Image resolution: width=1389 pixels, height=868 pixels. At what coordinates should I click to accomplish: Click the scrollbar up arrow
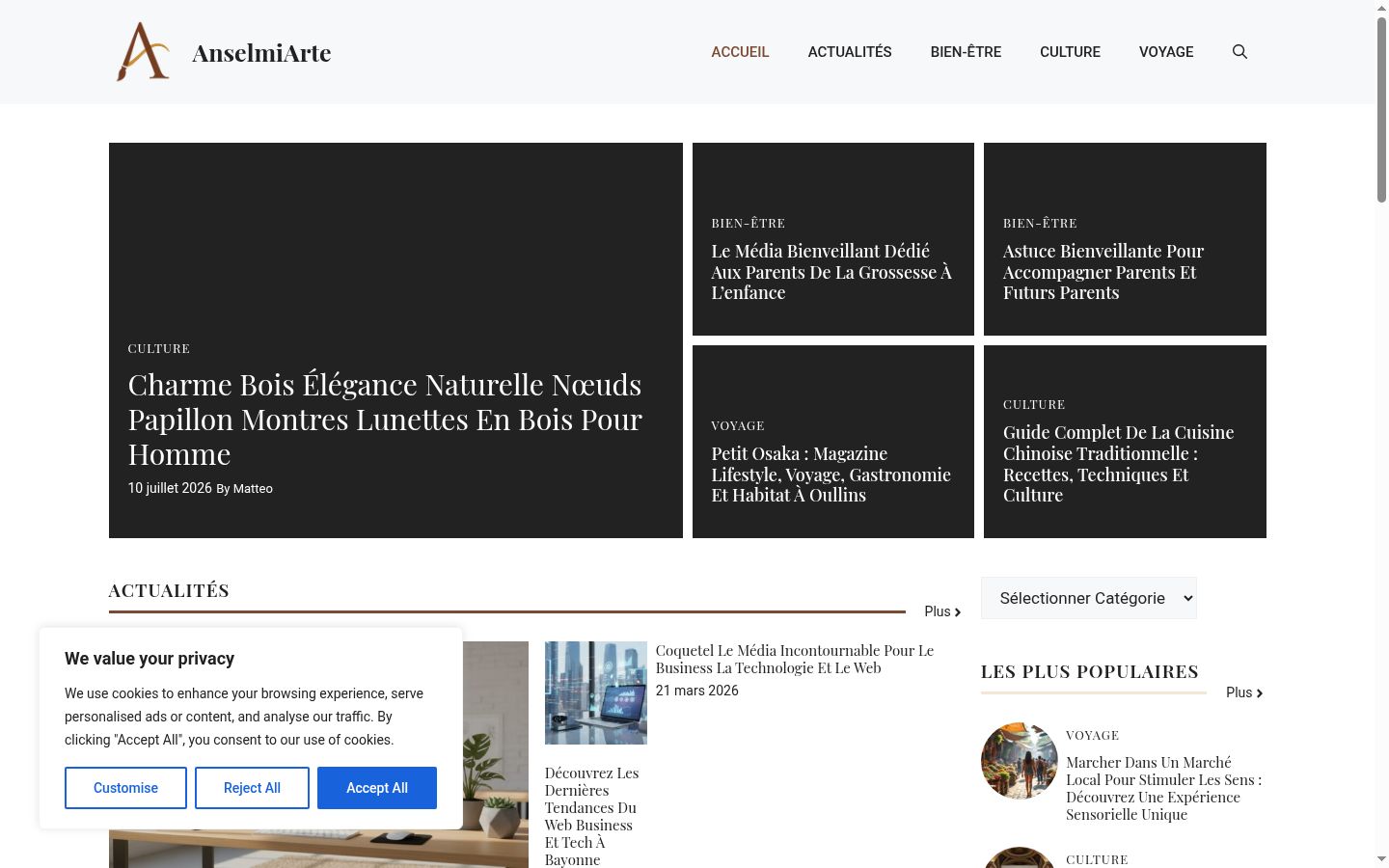coord(1381,8)
